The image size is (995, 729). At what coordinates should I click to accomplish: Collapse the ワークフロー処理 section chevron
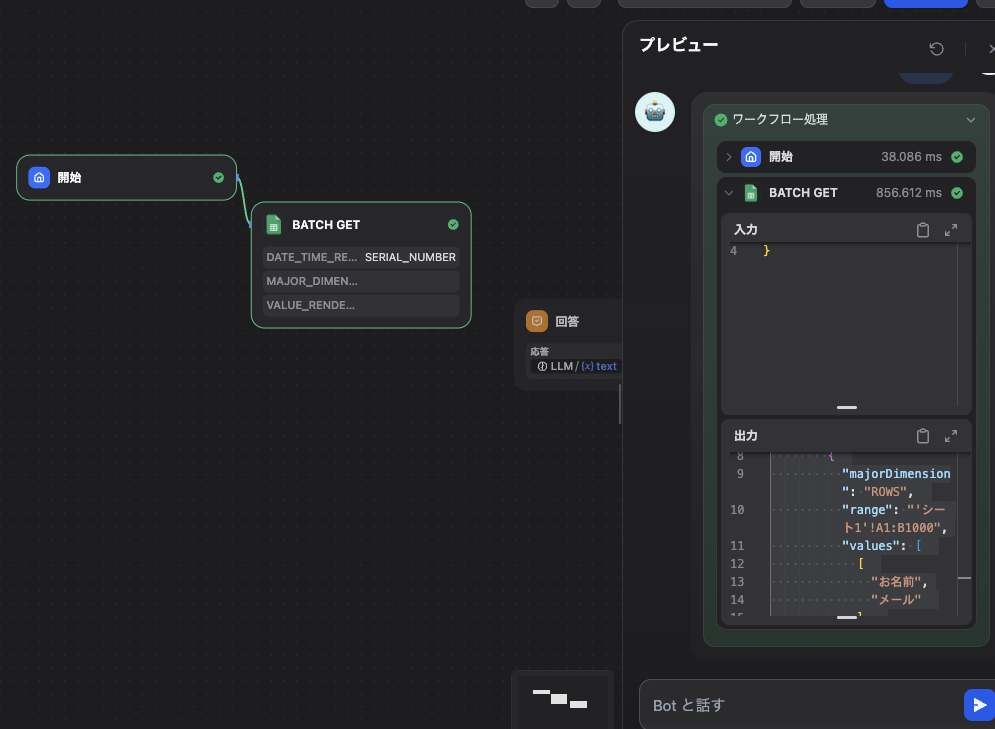tap(970, 120)
